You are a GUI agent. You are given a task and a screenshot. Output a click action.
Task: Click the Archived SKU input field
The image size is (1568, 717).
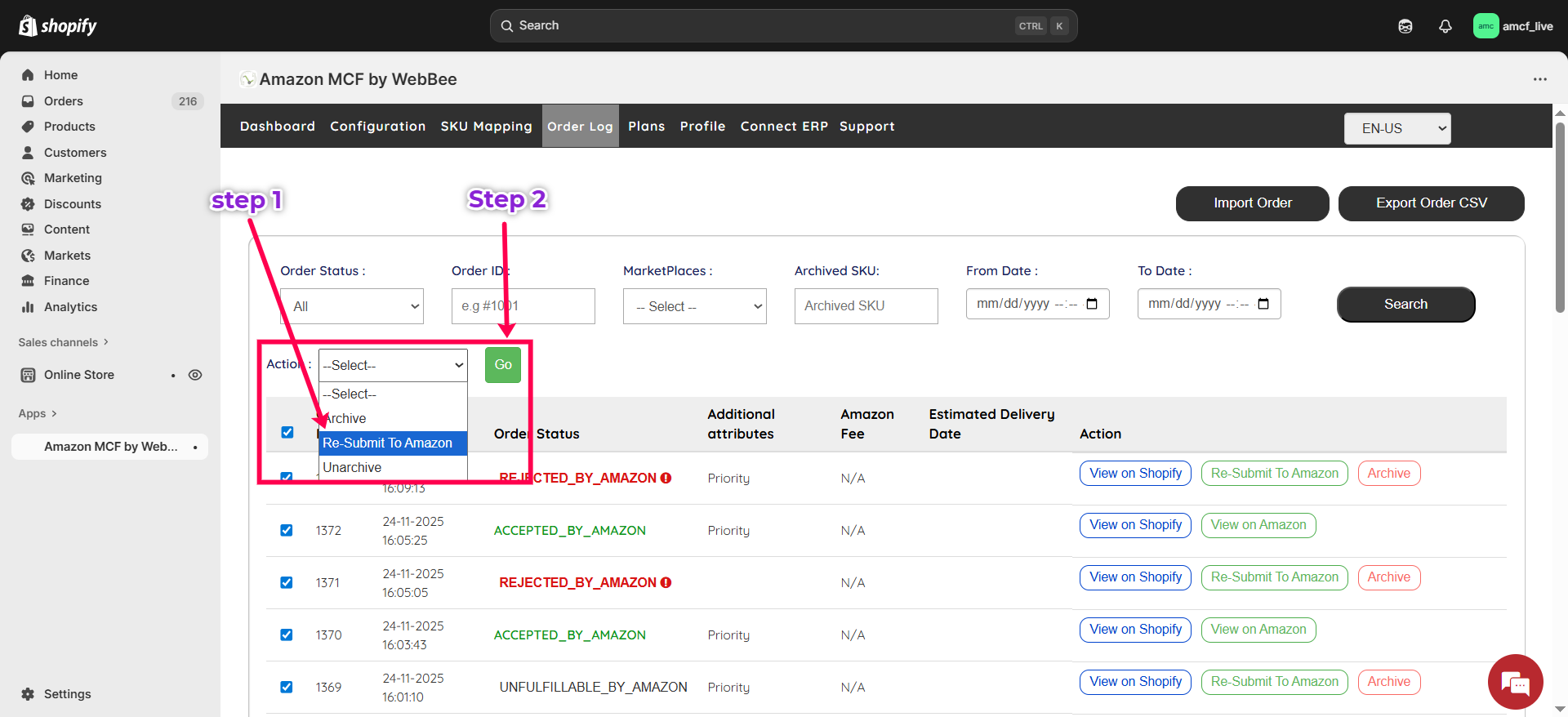click(x=866, y=306)
